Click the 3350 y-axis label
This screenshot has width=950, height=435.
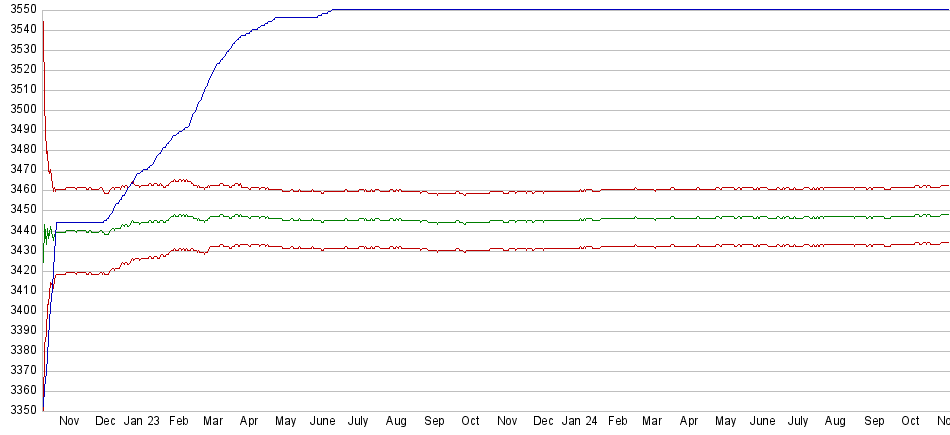pos(18,410)
